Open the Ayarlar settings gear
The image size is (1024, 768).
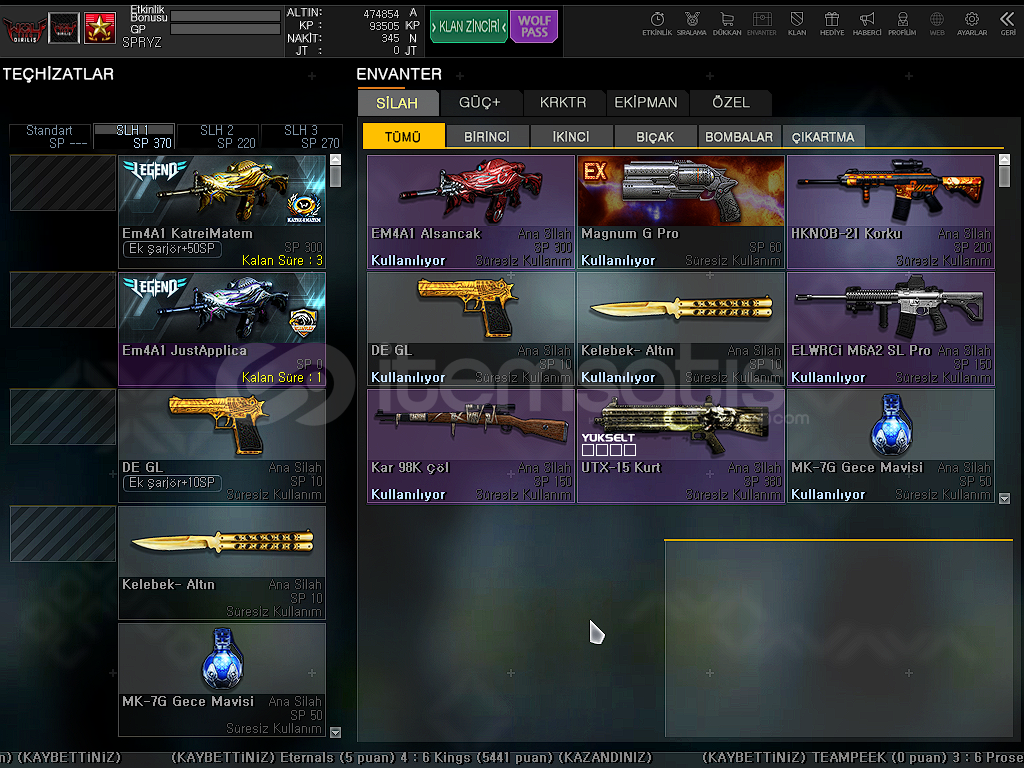coord(972,24)
